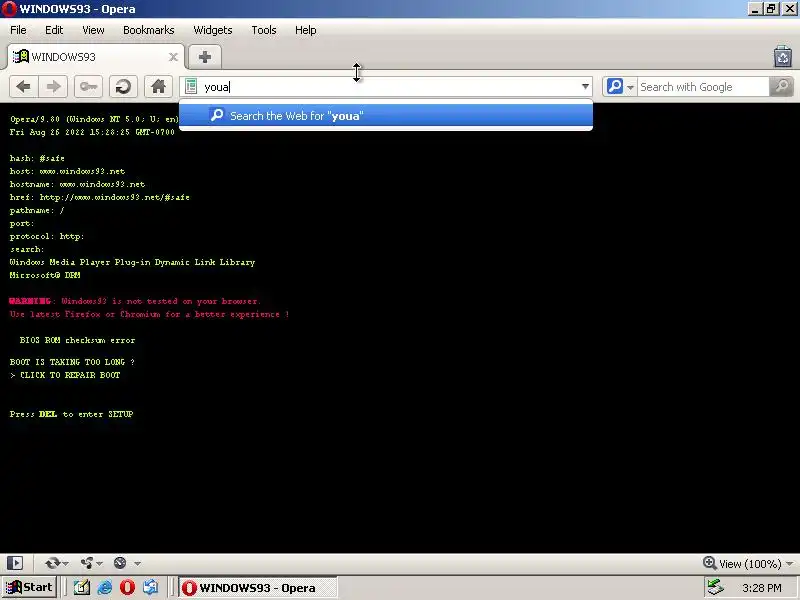Launch Internet Explorer from quick launch

click(x=105, y=587)
